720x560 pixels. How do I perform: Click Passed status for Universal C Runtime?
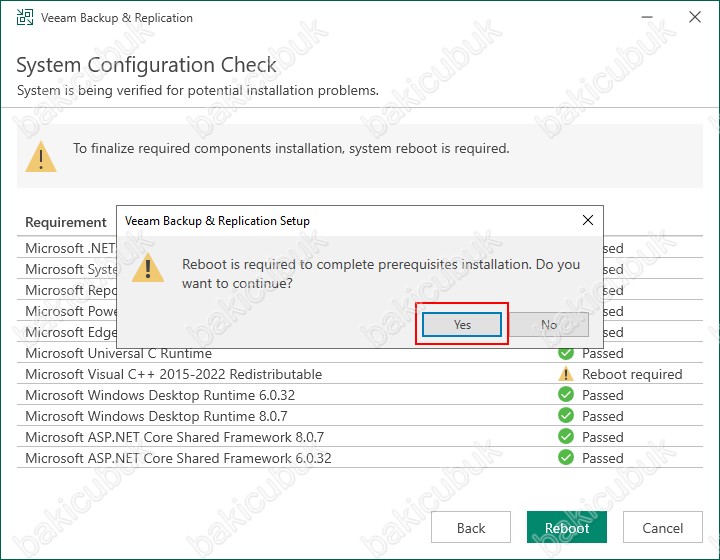tap(602, 353)
